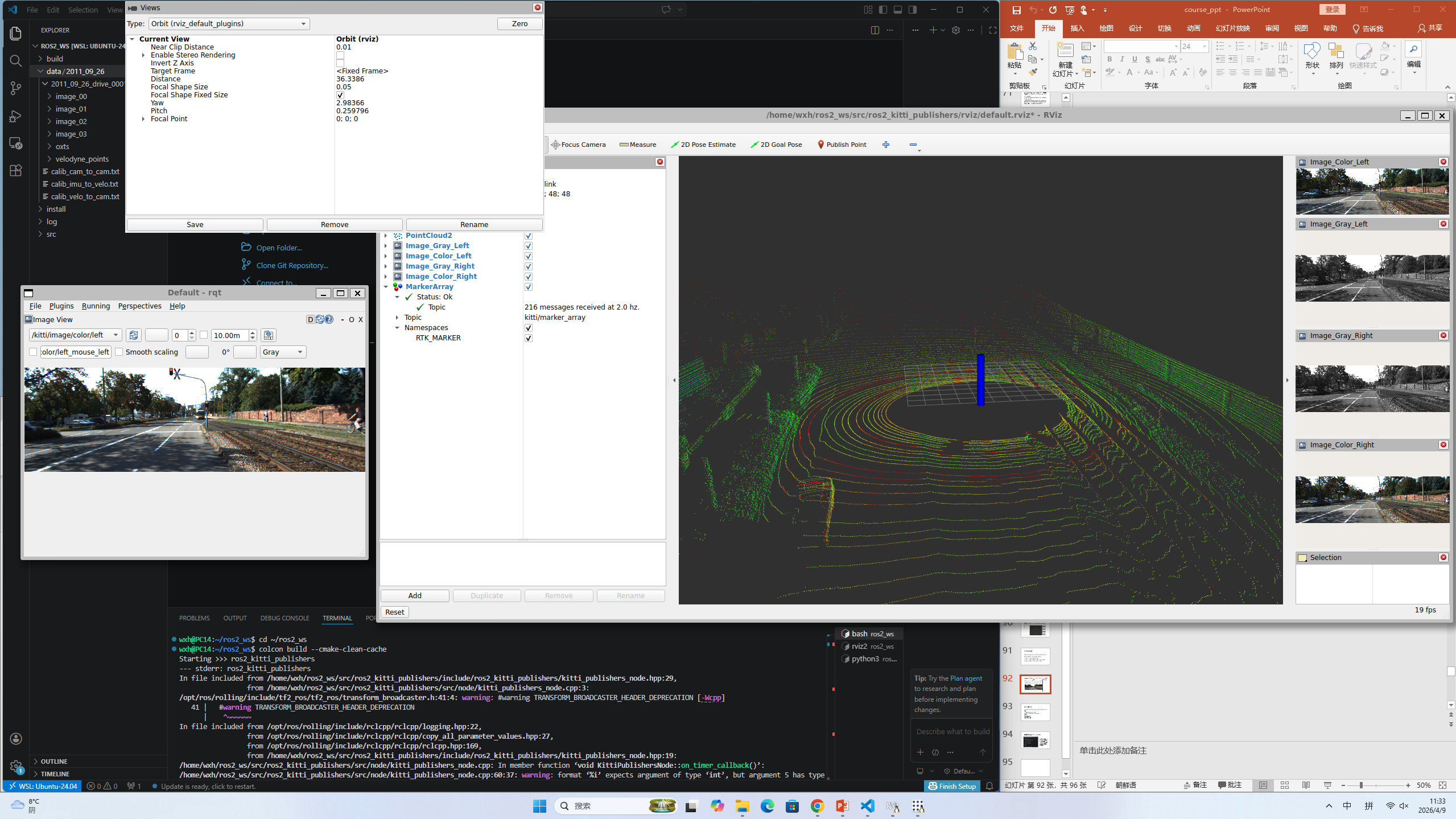Refresh topics in rqt Image View

coord(134,335)
